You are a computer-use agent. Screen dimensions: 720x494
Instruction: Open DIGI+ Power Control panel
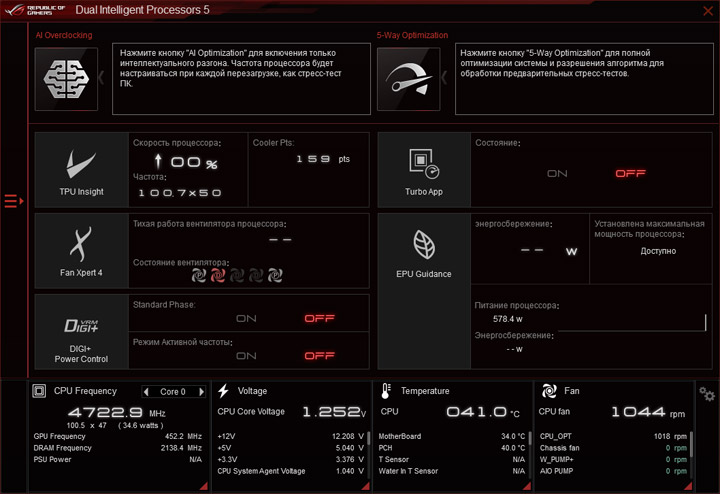pos(81,331)
